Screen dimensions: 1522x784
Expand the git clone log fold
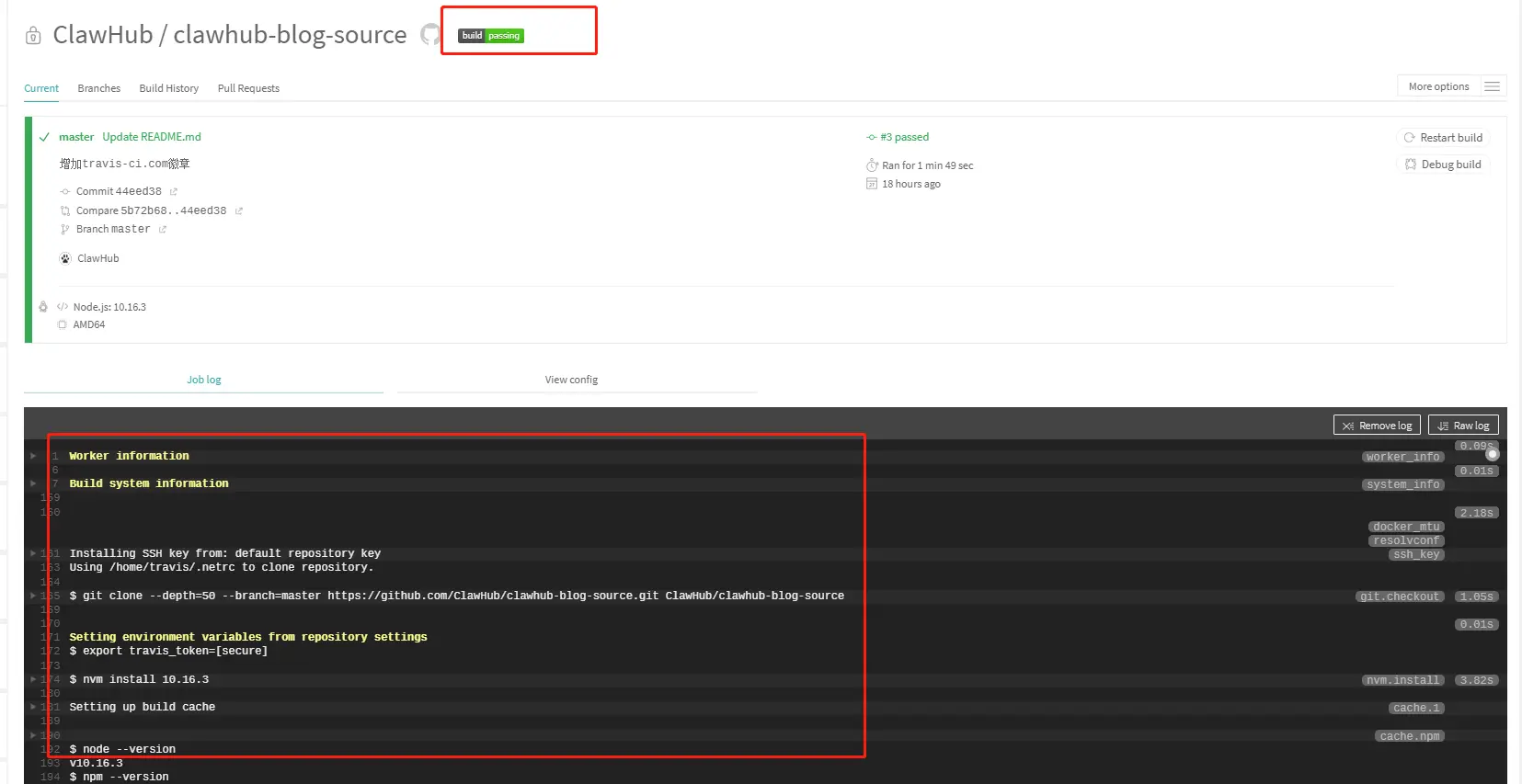coord(33,596)
